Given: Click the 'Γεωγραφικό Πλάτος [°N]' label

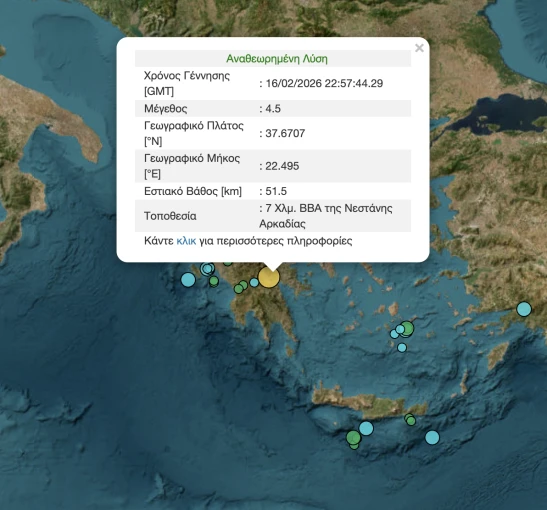Looking at the screenshot, I should (x=194, y=133).
